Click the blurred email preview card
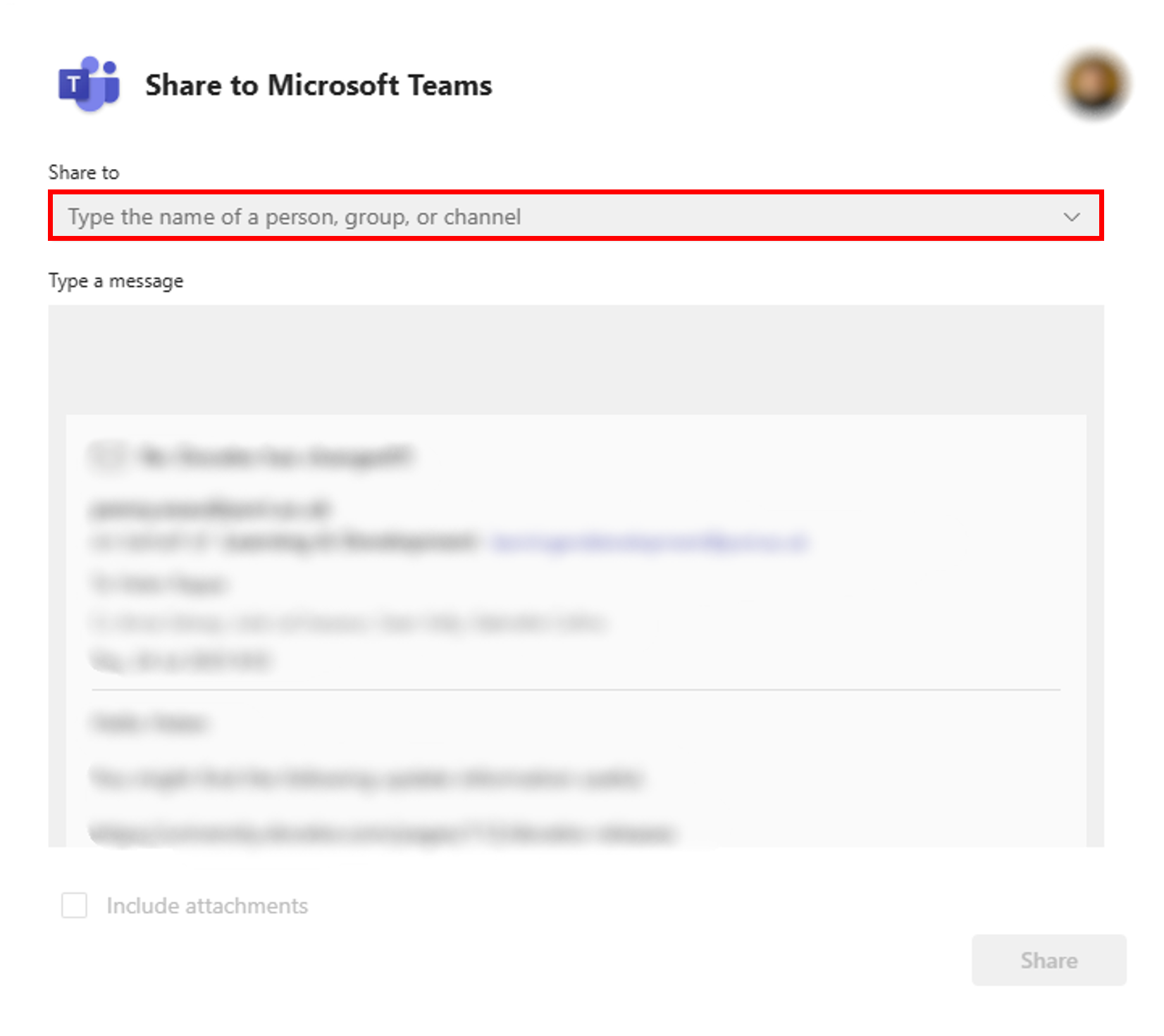Image resolution: width=1164 pixels, height=1036 pixels. (576, 630)
